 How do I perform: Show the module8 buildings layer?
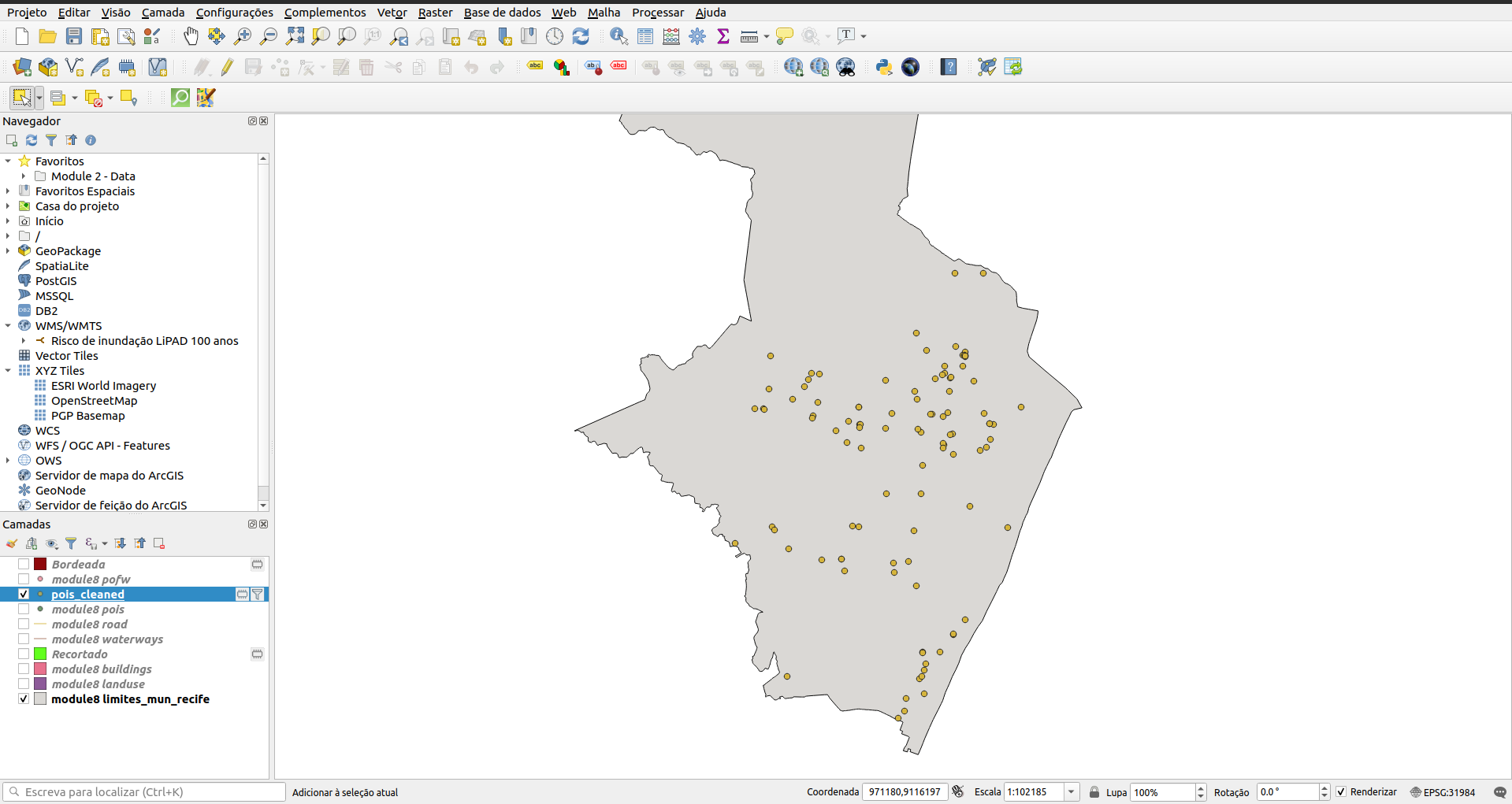[24, 669]
